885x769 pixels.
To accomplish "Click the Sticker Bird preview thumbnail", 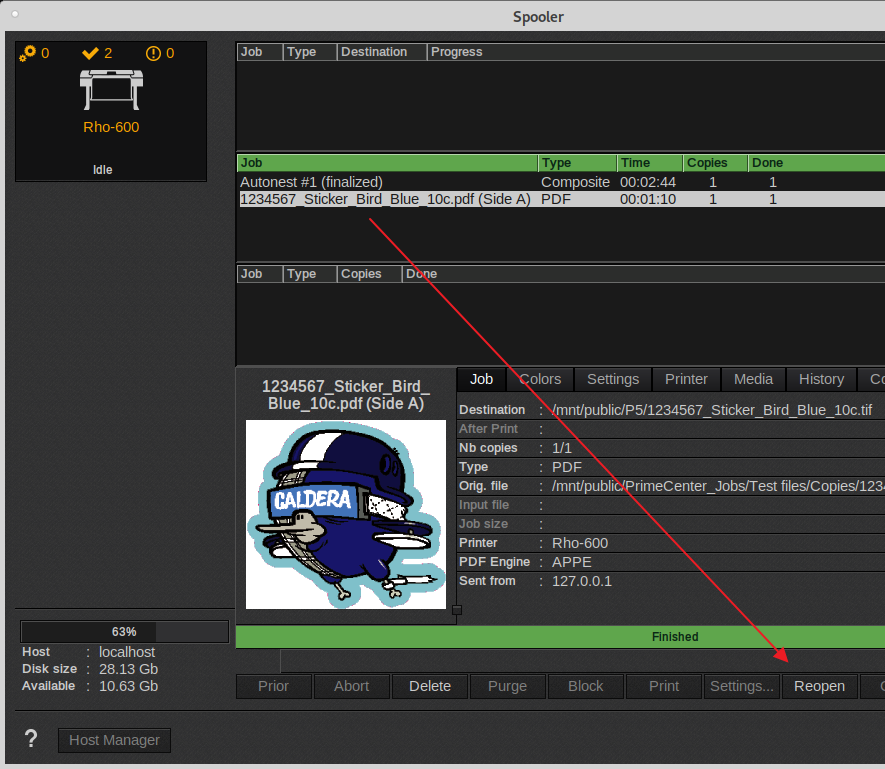I will [345, 514].
